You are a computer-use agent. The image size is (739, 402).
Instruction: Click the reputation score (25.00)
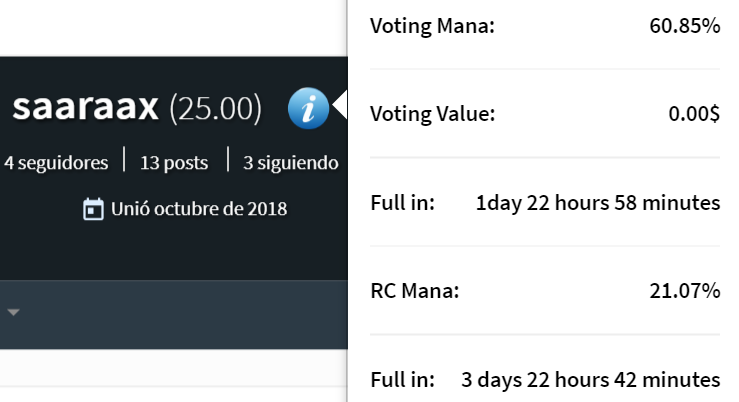[215, 109]
